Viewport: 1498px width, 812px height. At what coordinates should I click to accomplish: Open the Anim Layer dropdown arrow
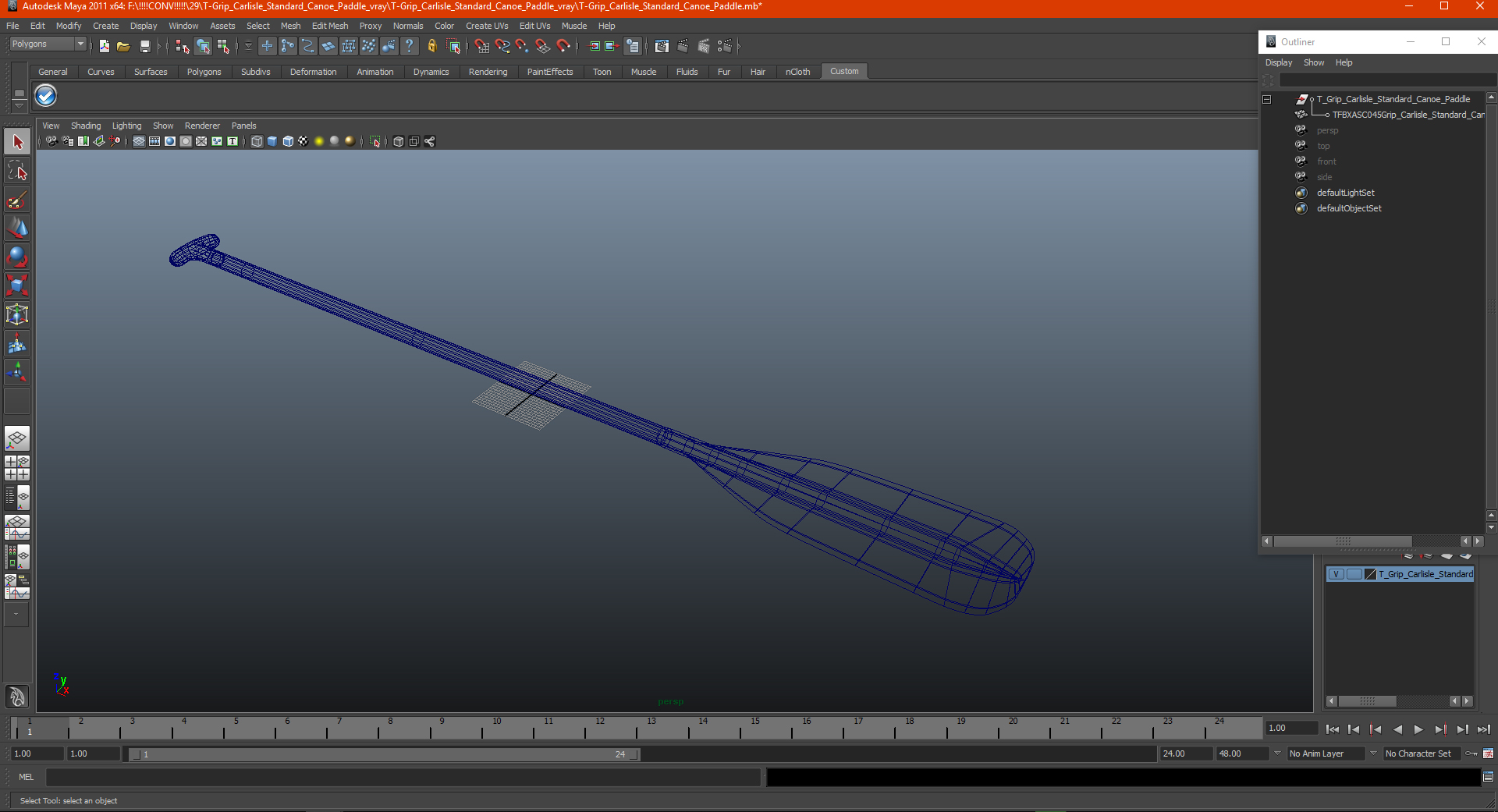(1277, 753)
